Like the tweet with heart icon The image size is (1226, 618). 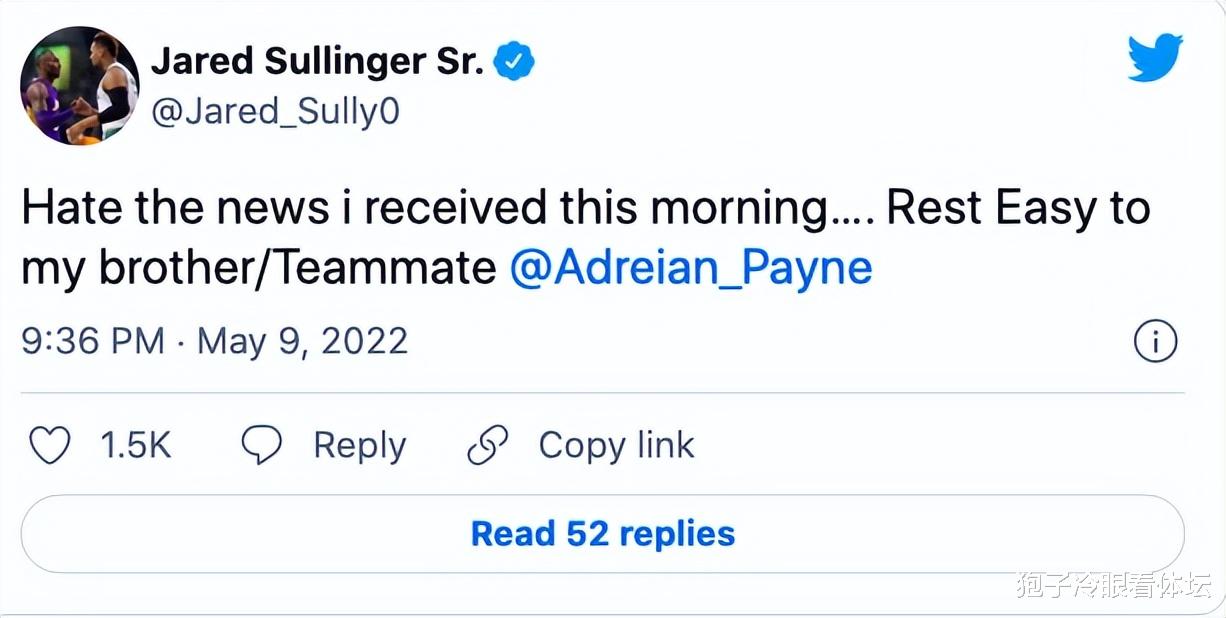point(49,445)
